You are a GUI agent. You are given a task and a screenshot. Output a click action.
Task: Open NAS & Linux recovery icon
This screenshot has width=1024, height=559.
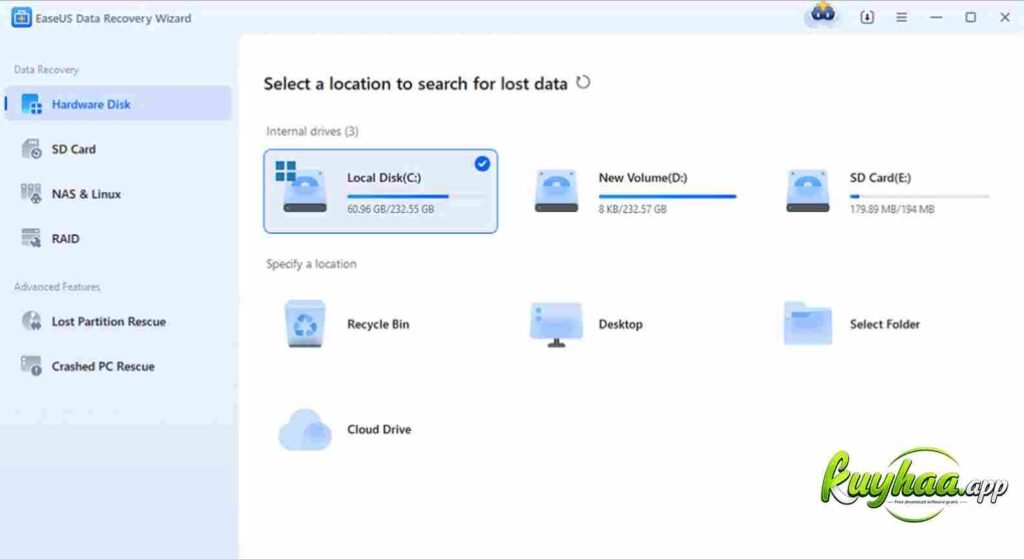point(31,194)
